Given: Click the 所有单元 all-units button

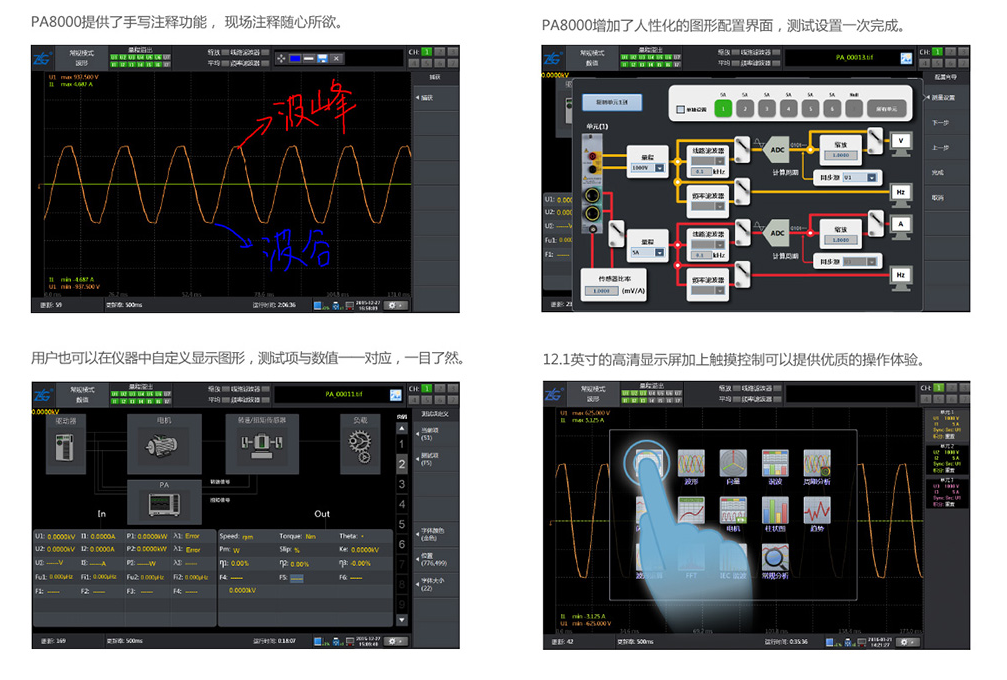Looking at the screenshot, I should (x=887, y=109).
